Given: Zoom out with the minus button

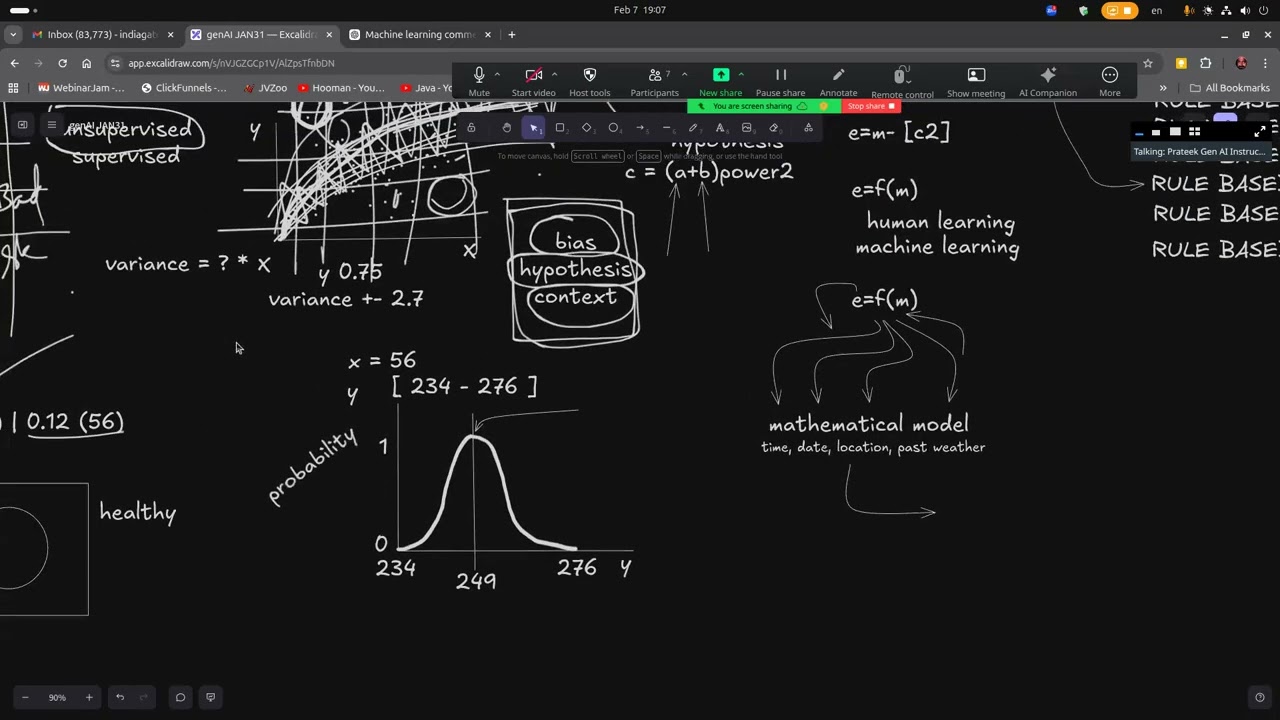Looking at the screenshot, I should pyautogui.click(x=25, y=697).
